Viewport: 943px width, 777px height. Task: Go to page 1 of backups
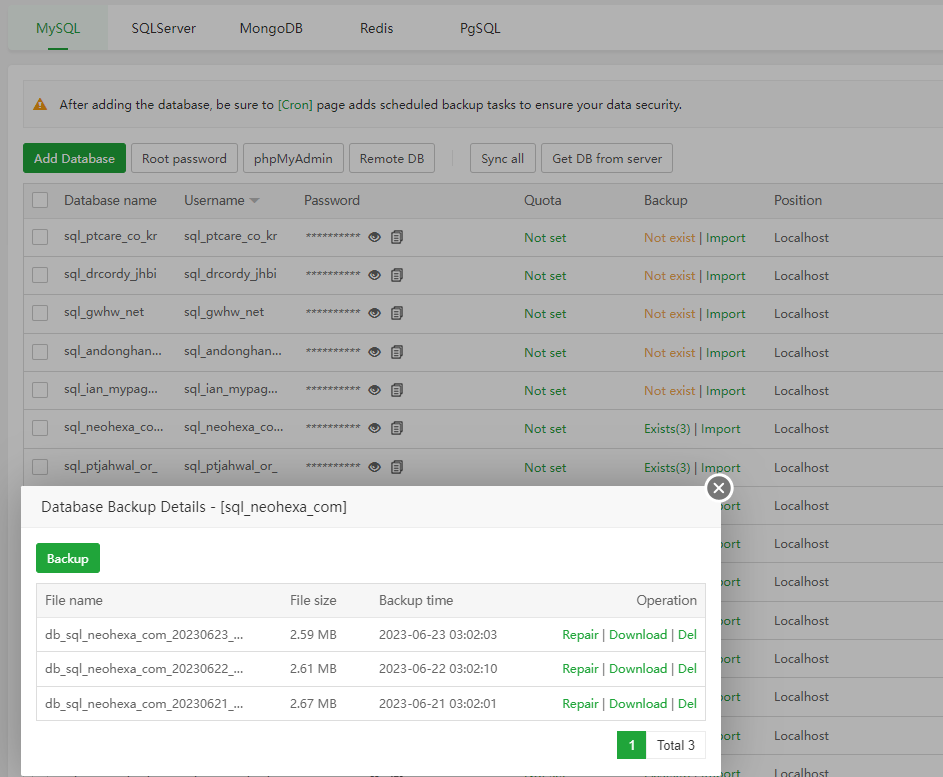tap(631, 745)
